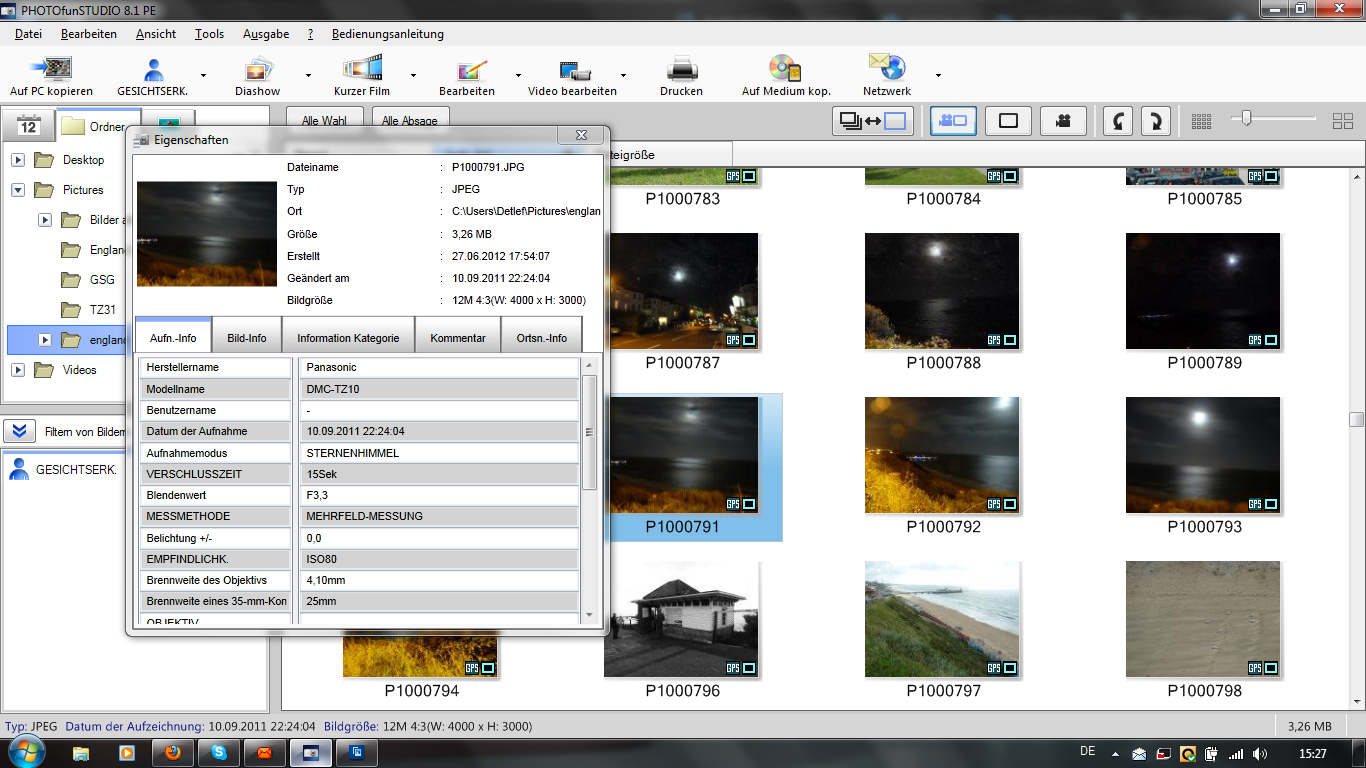Open the Video bearbeiten dropdown arrow
This screenshot has width=1366, height=768.
coord(623,75)
